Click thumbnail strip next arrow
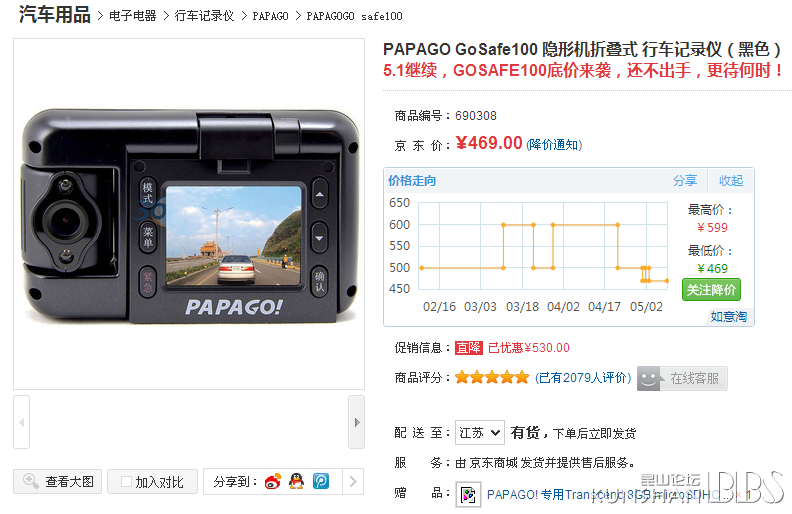Viewport: 792px width, 514px height. coord(357,422)
